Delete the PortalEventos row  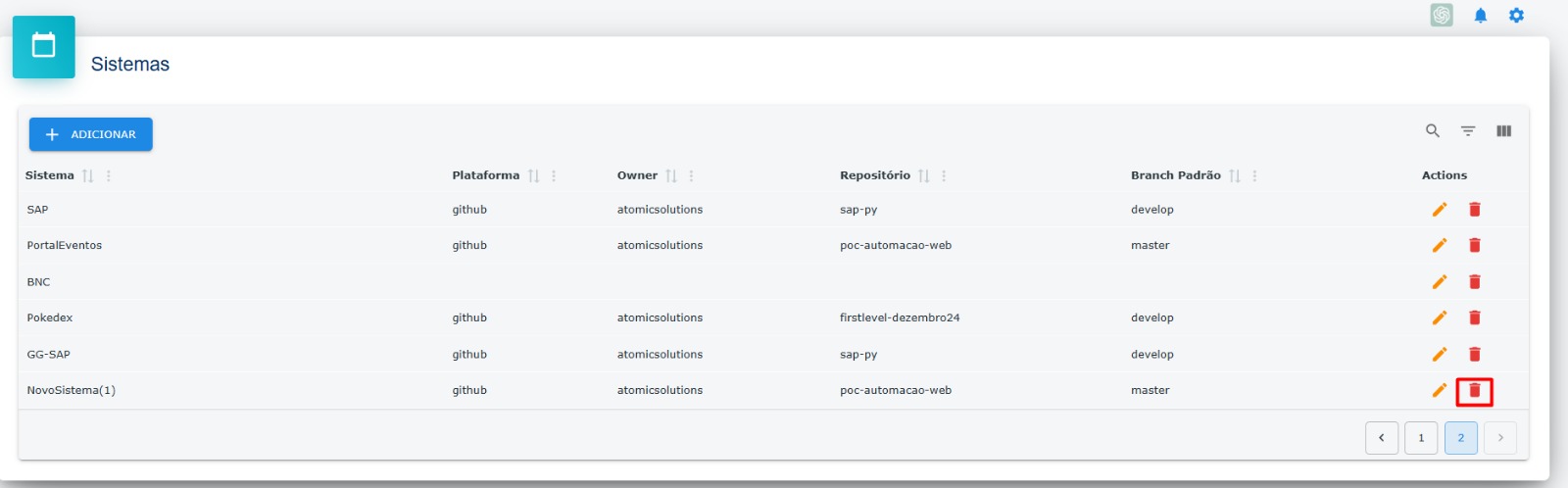1475,246
